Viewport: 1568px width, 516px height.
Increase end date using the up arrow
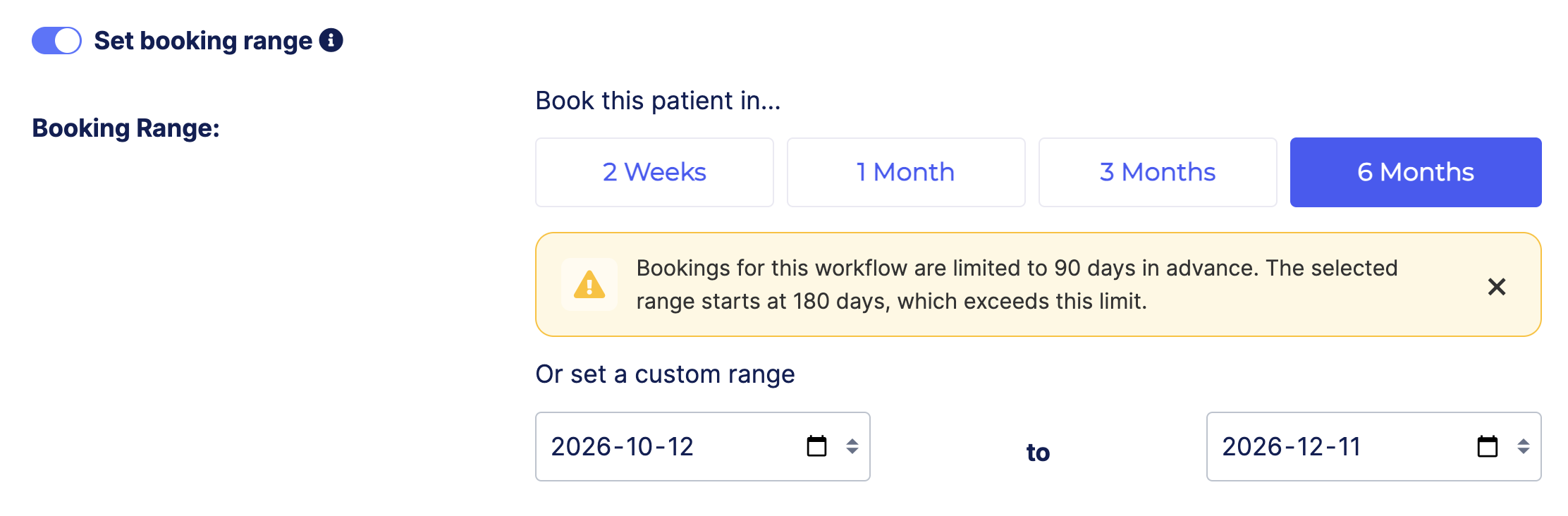(x=1524, y=441)
